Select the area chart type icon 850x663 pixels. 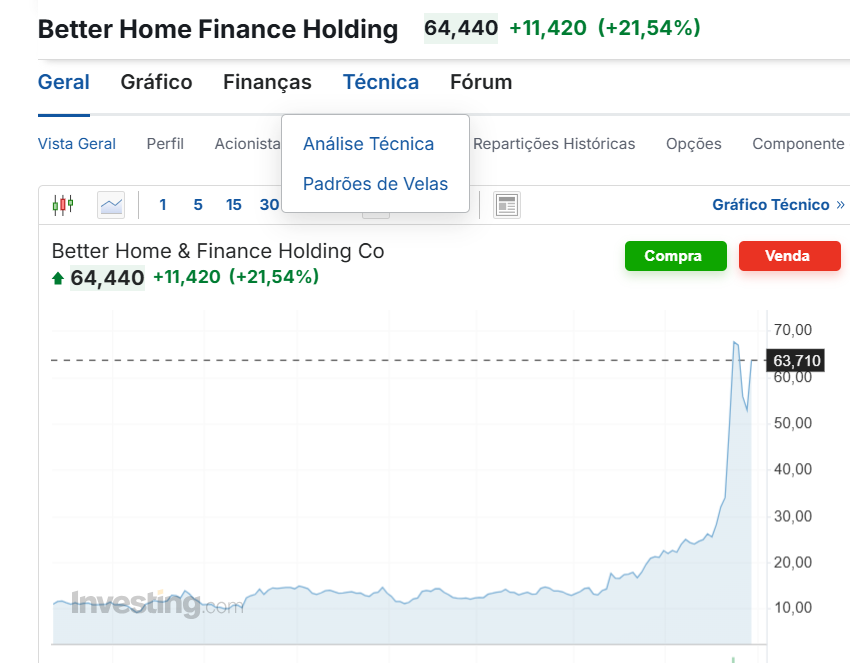coord(111,205)
